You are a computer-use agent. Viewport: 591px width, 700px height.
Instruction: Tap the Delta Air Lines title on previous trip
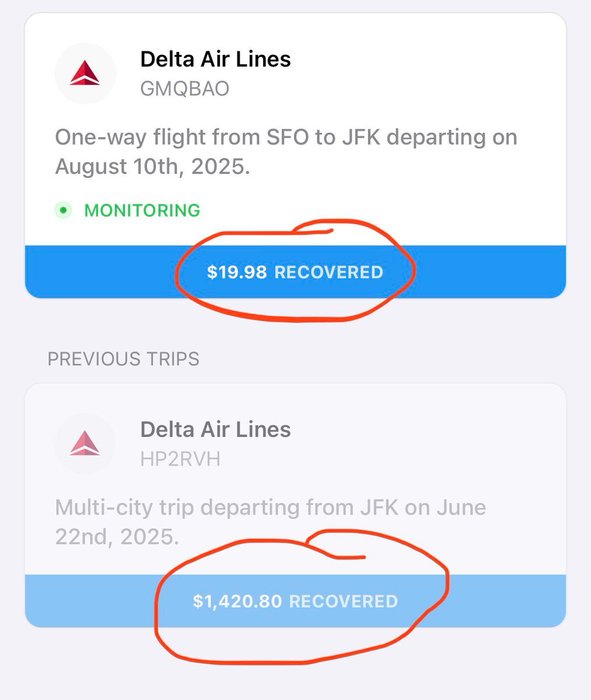click(x=216, y=429)
